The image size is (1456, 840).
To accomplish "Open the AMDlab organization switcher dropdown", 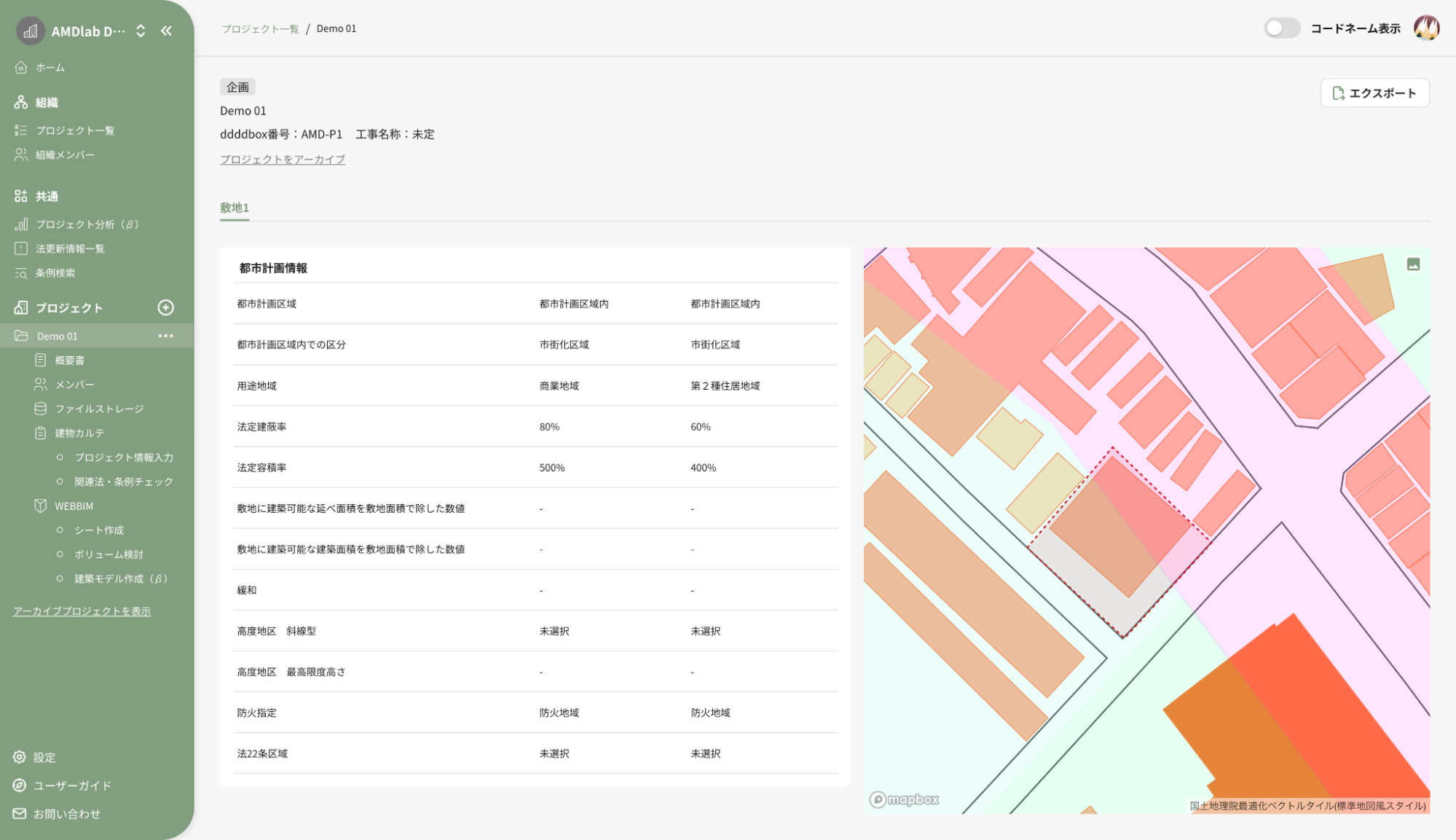I will click(x=141, y=31).
